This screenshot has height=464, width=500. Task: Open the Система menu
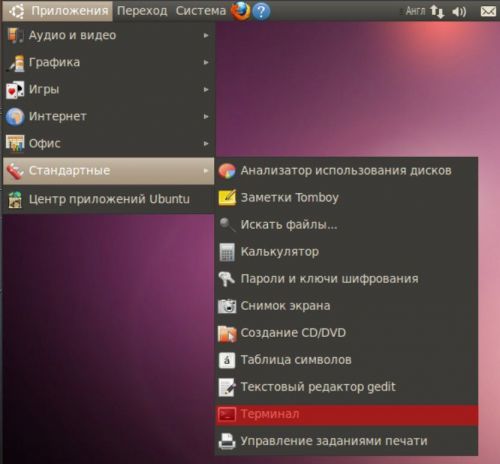[x=201, y=11]
